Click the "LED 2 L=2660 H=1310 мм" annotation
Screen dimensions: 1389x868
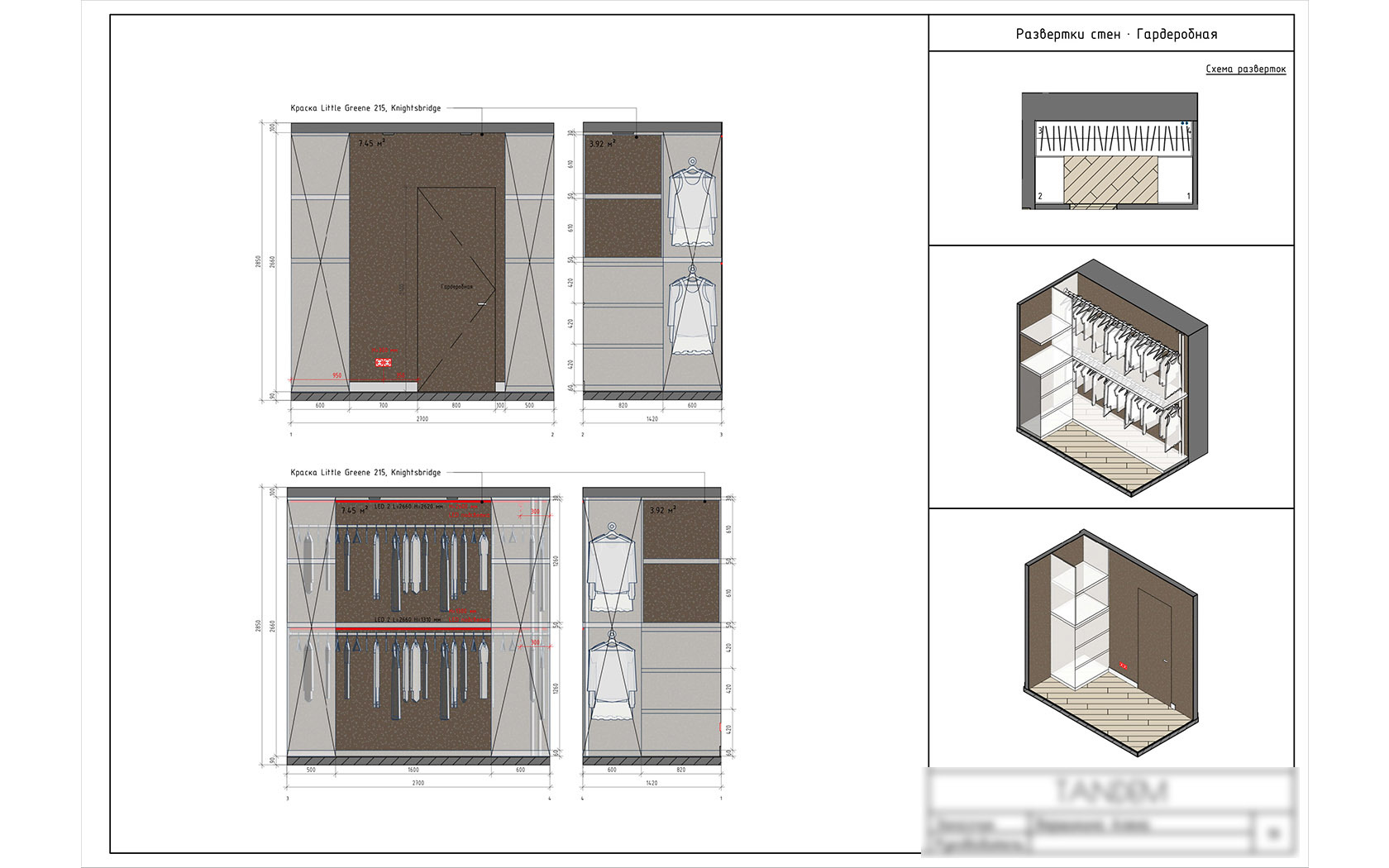tap(408, 619)
